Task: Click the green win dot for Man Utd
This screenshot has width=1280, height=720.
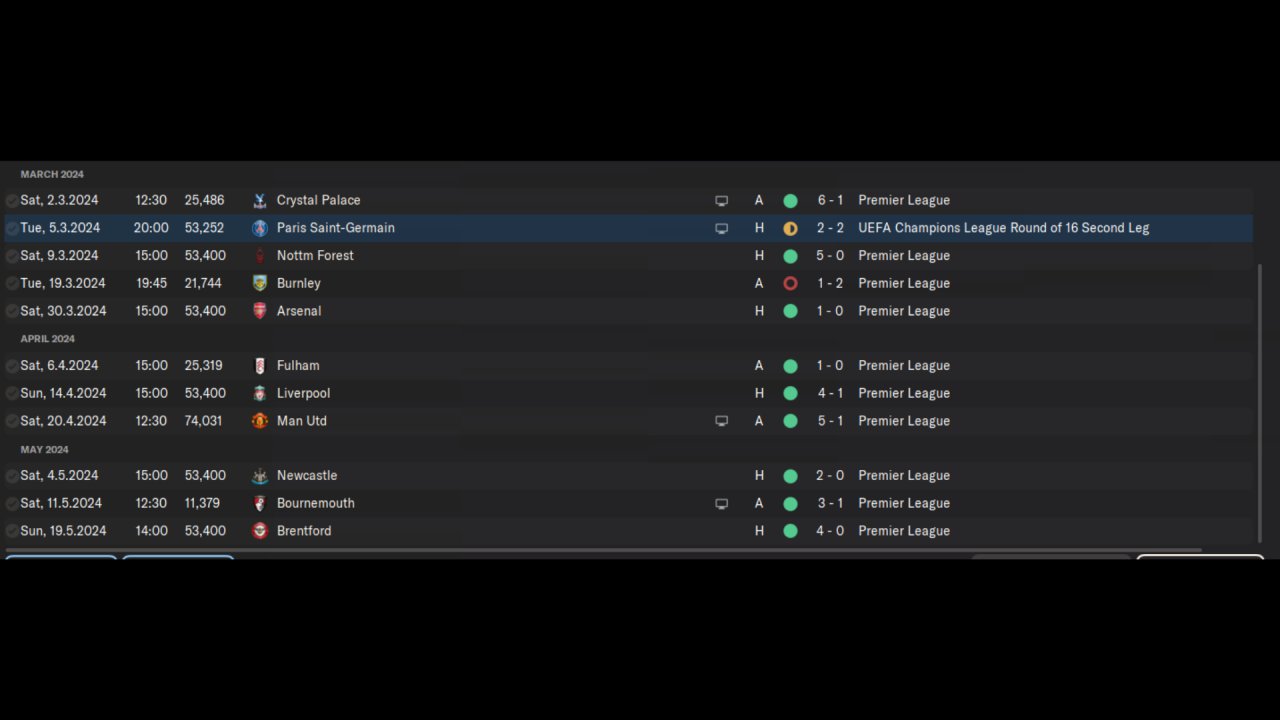Action: pos(790,421)
